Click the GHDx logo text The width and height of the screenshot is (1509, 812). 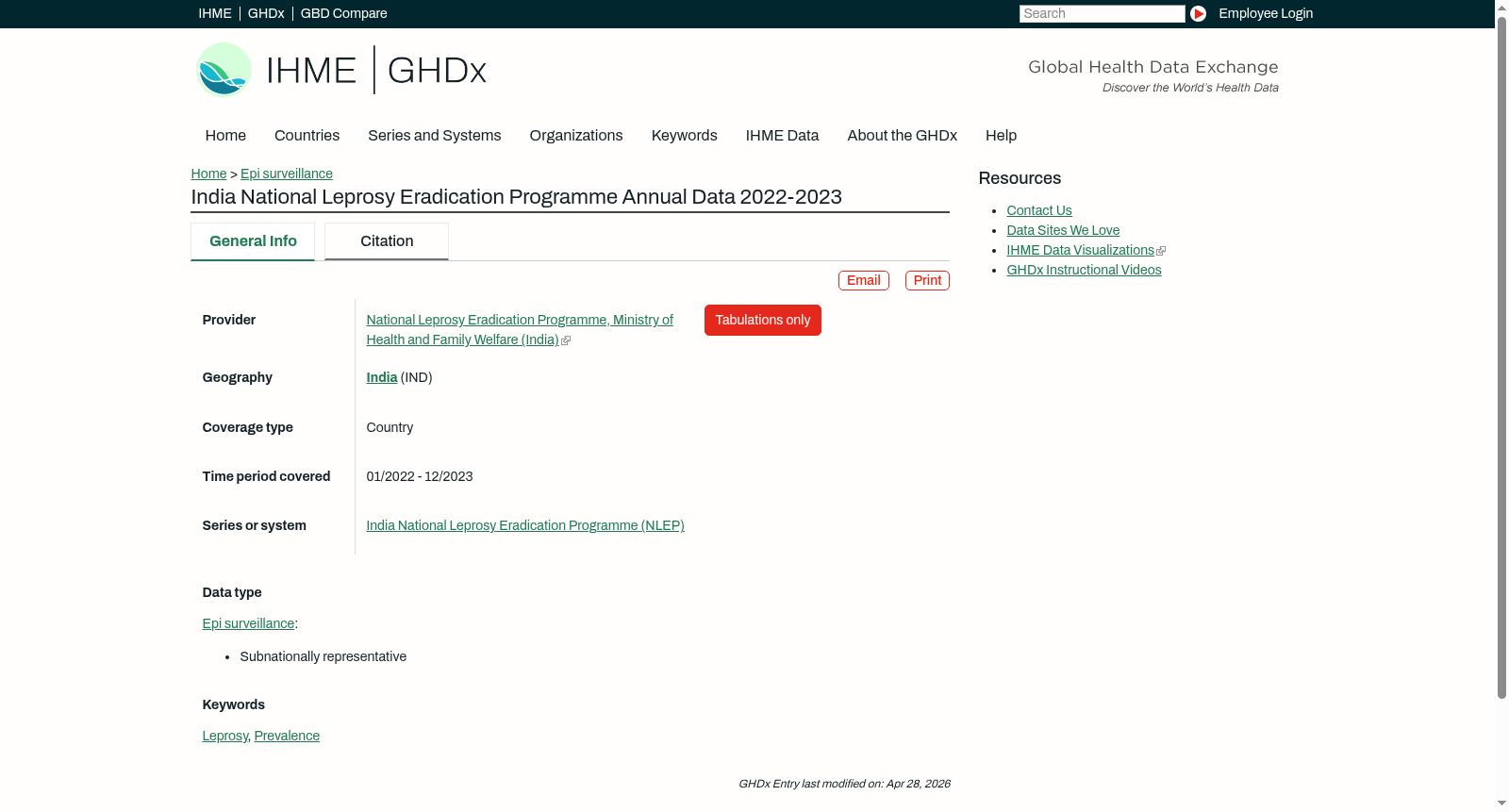pos(437,71)
